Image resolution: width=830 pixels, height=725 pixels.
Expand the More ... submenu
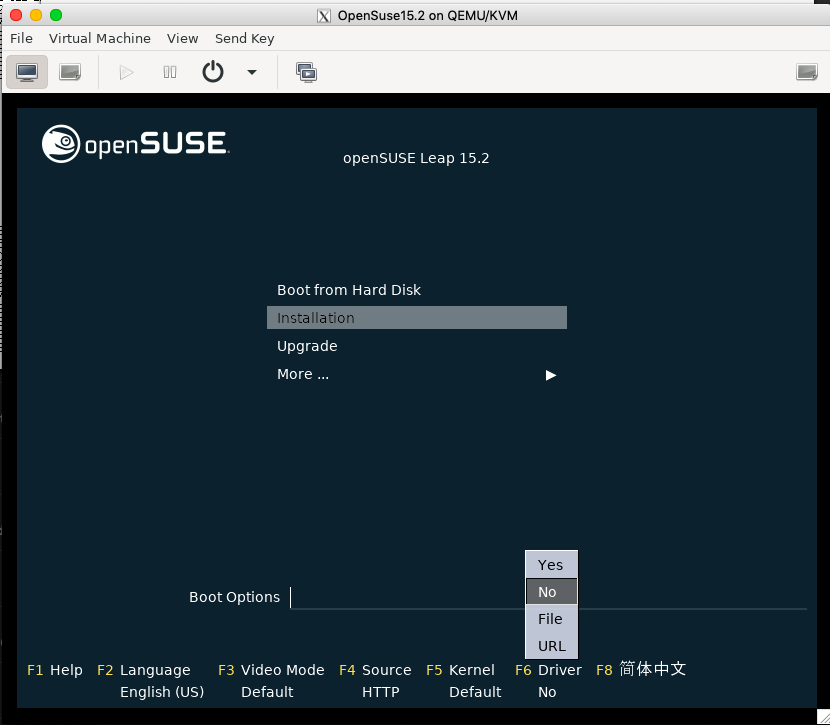417,375
